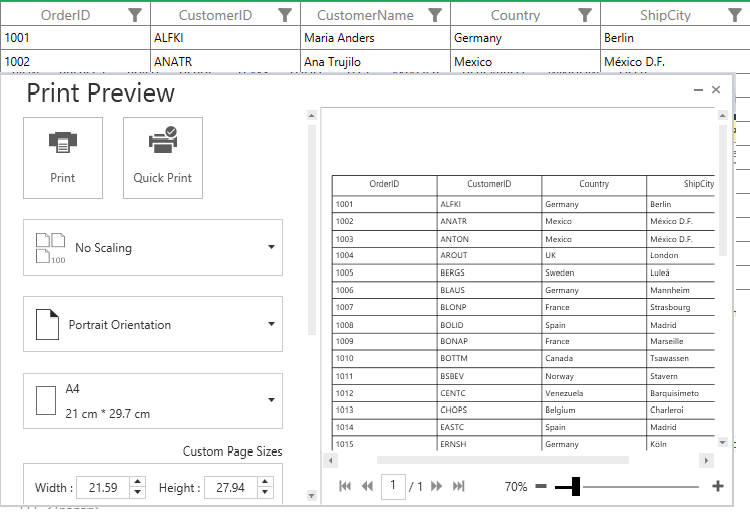Click the Width input field
Image resolution: width=750 pixels, height=522 pixels.
(103, 488)
